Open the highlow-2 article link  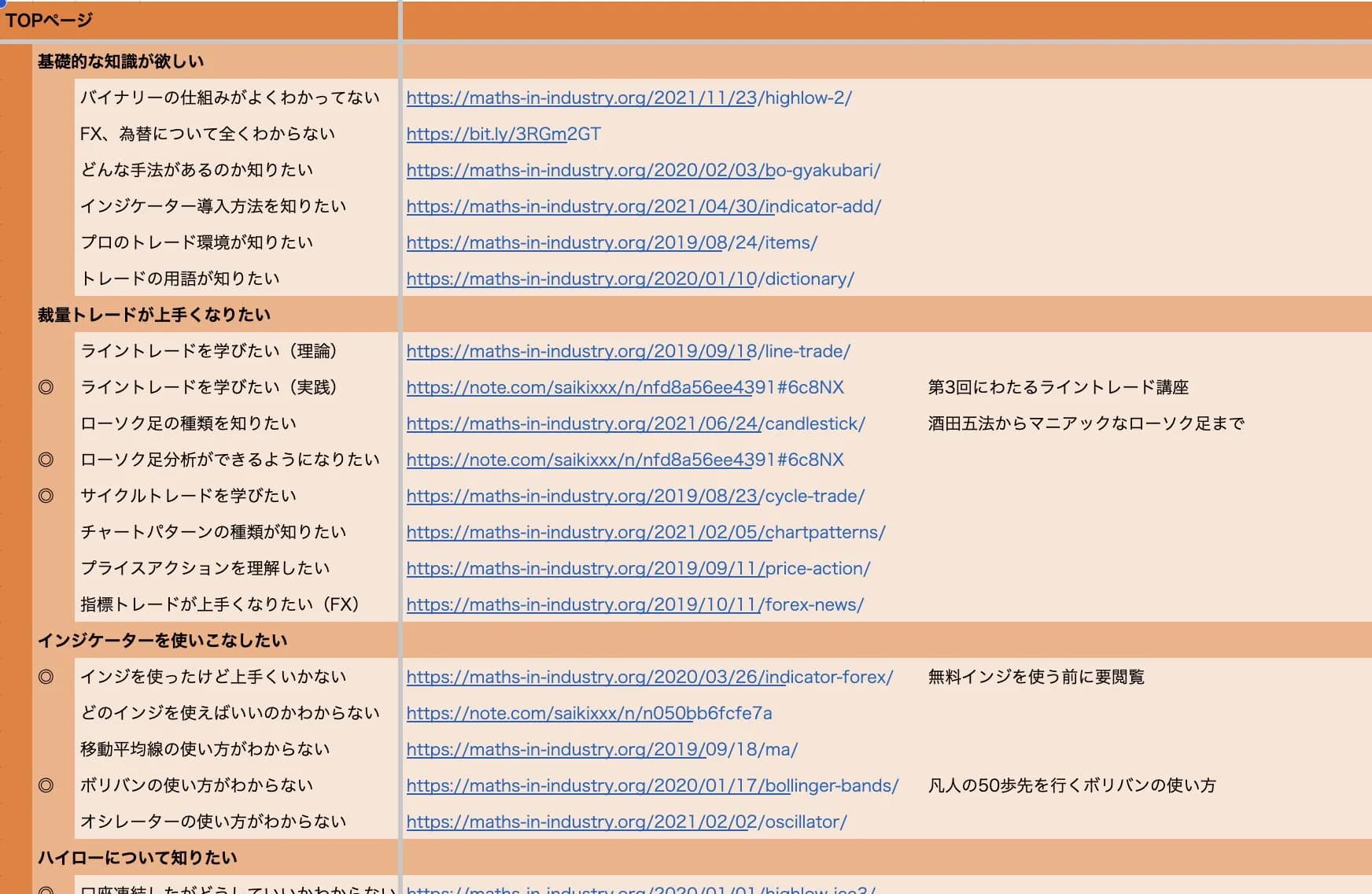(629, 98)
